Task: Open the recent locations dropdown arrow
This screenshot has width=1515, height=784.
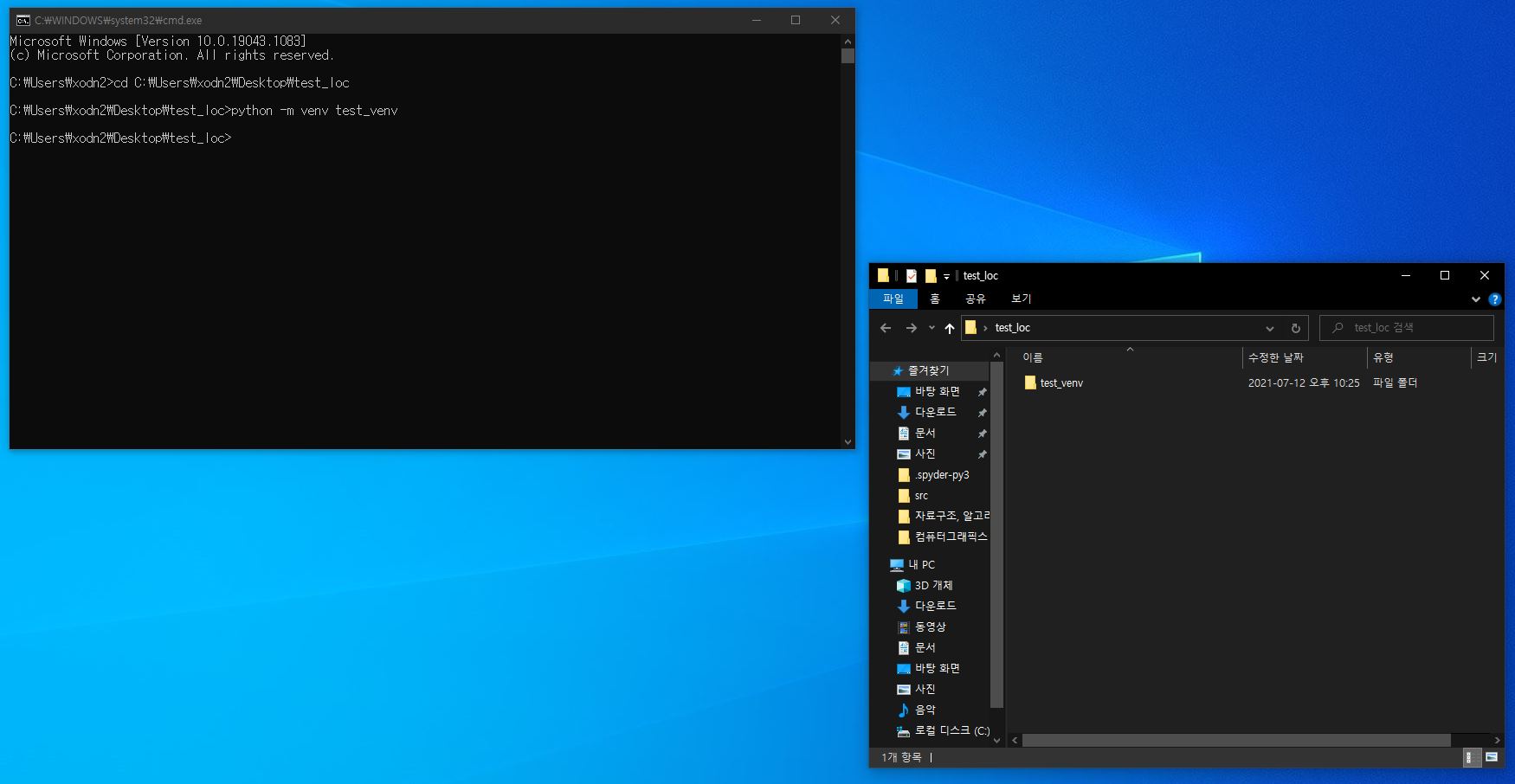Action: tap(932, 328)
